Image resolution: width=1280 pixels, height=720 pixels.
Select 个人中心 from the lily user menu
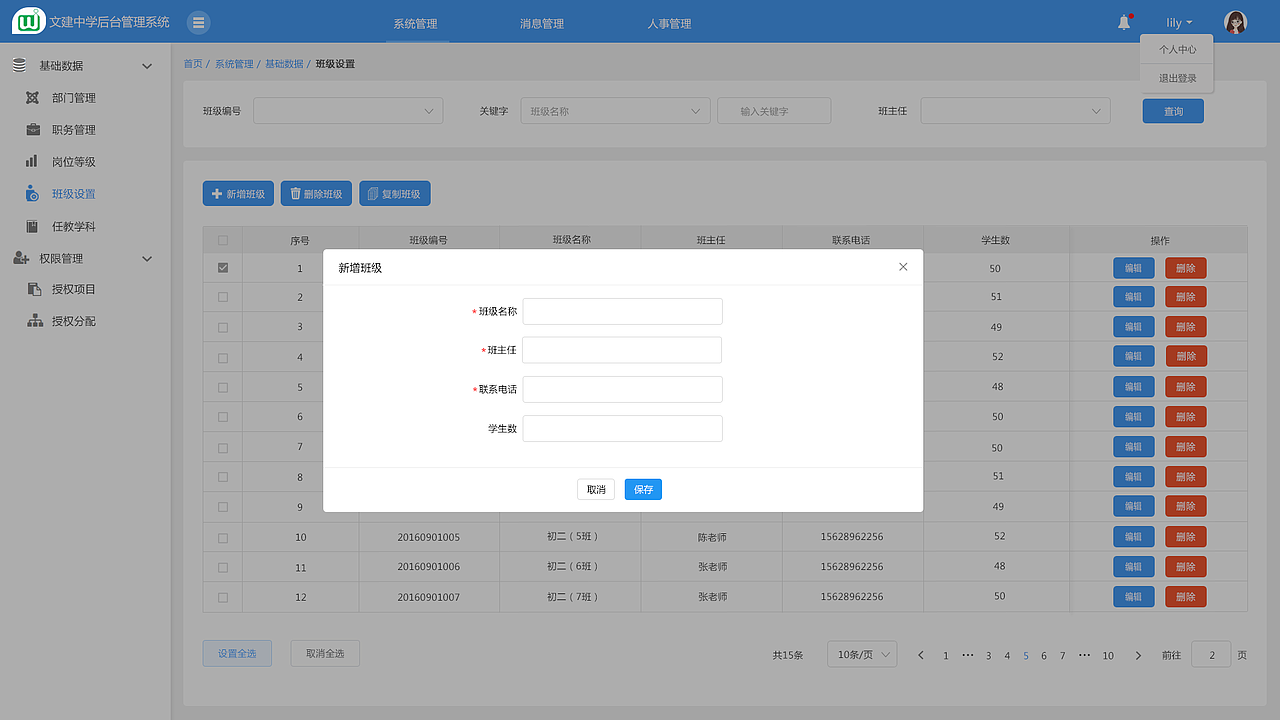(1176, 48)
